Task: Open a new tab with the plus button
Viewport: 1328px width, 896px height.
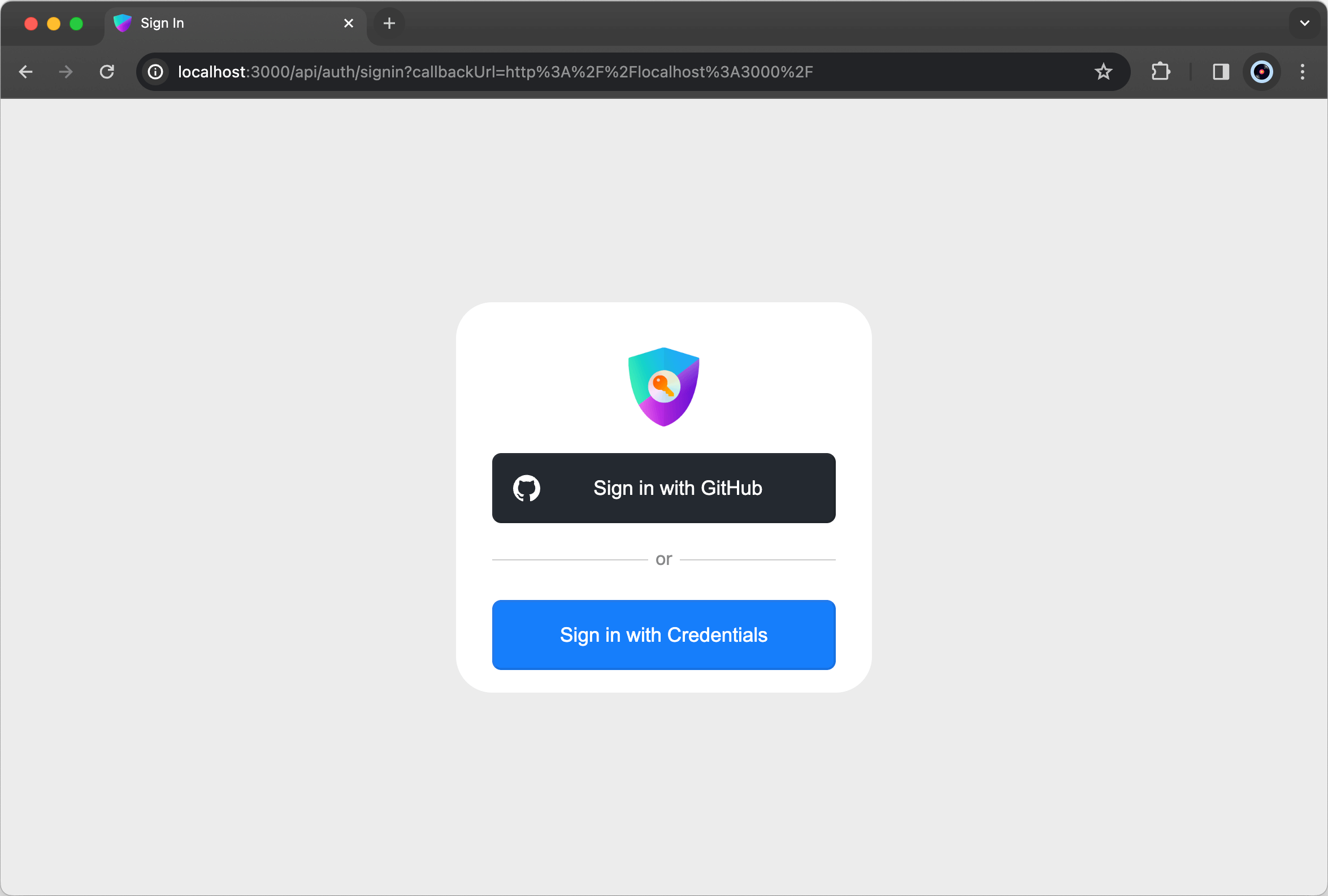Action: click(389, 23)
